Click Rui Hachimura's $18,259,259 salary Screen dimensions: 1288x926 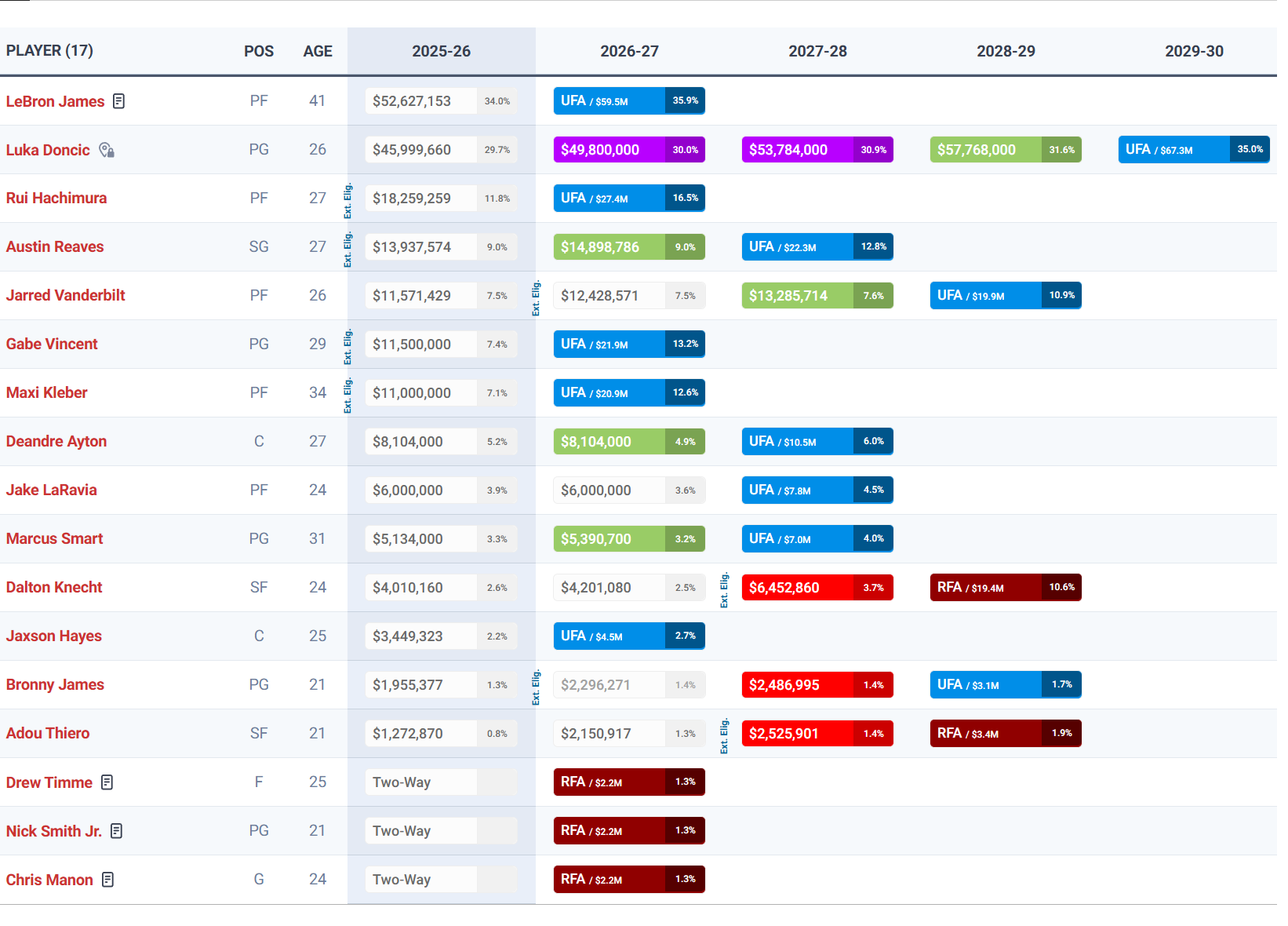point(441,199)
